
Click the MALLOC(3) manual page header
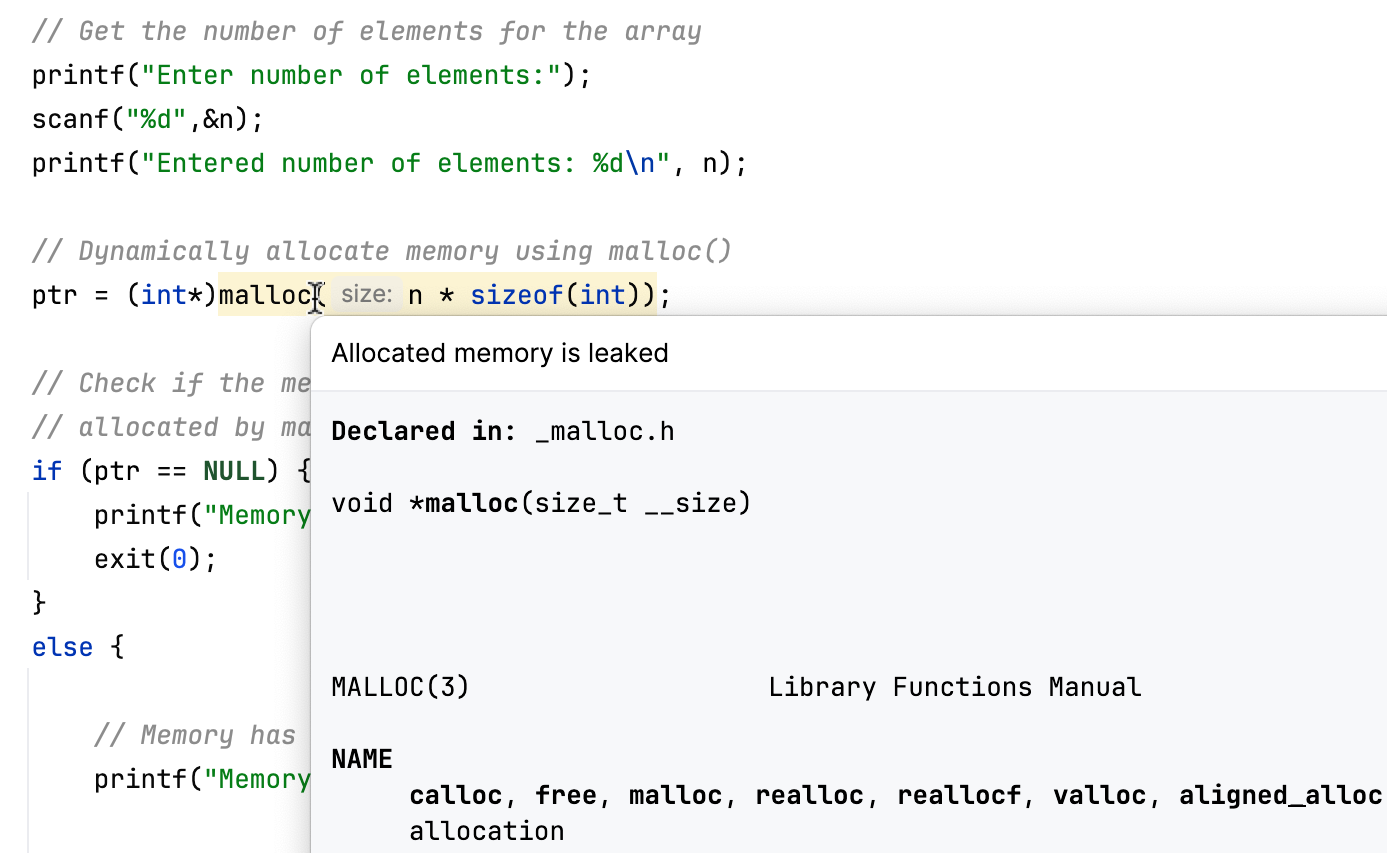click(x=399, y=686)
